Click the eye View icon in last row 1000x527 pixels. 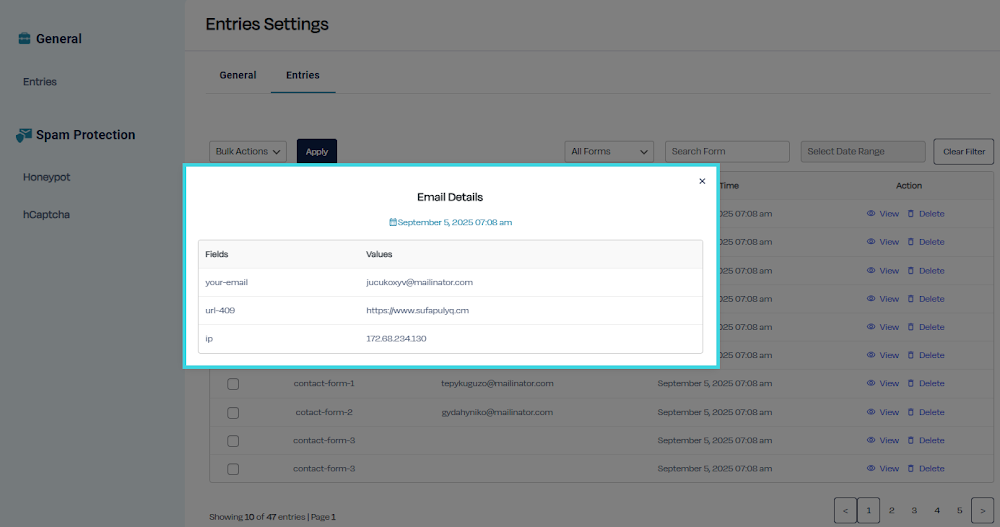point(871,468)
